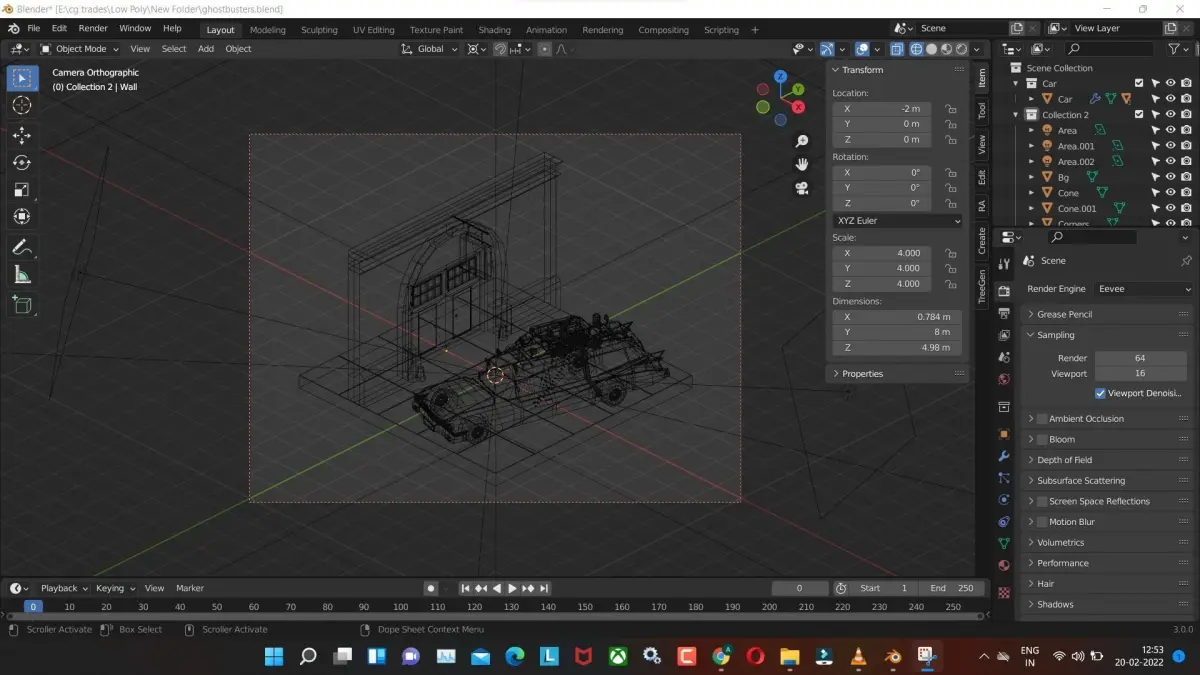The height and width of the screenshot is (675, 1200).
Task: Open the Material properties sphere icon
Action: pyautogui.click(x=1004, y=565)
